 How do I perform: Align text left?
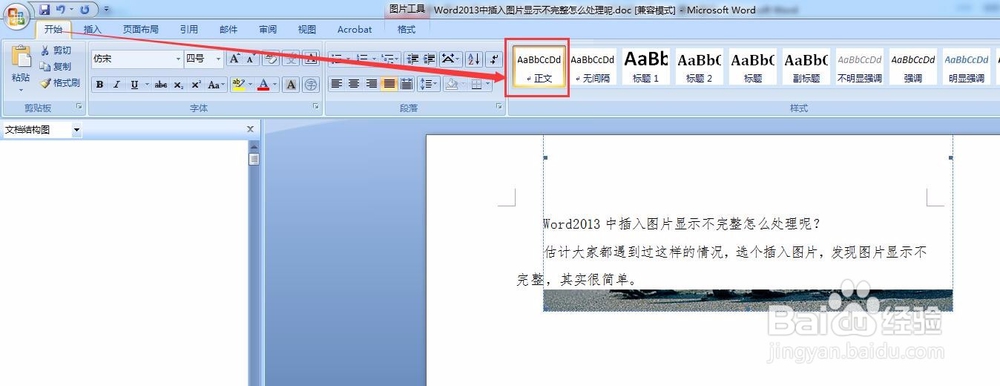[x=337, y=84]
